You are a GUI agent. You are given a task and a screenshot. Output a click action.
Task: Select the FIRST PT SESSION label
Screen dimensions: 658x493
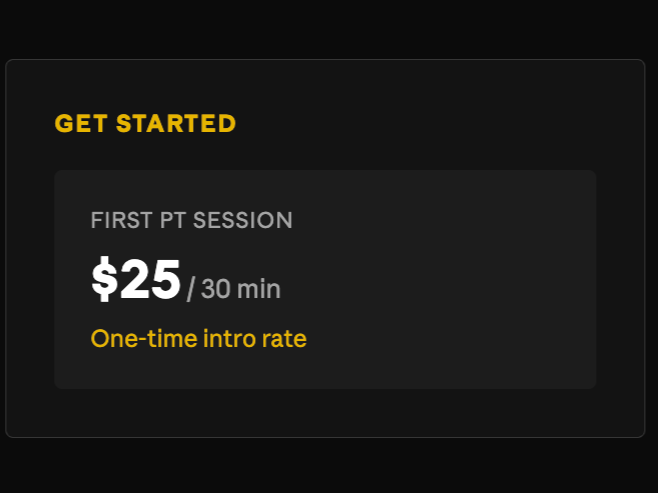point(191,220)
